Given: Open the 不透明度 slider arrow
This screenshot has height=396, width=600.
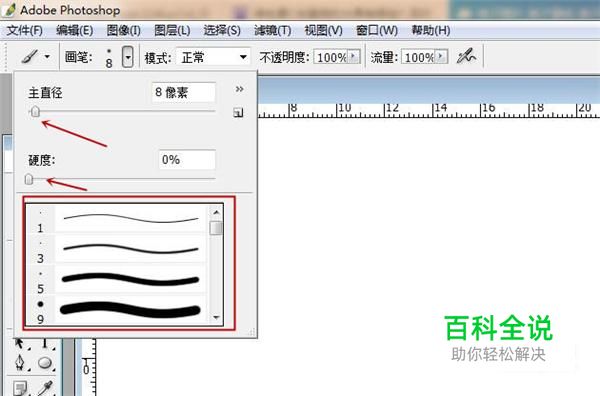Looking at the screenshot, I should pyautogui.click(x=354, y=57).
